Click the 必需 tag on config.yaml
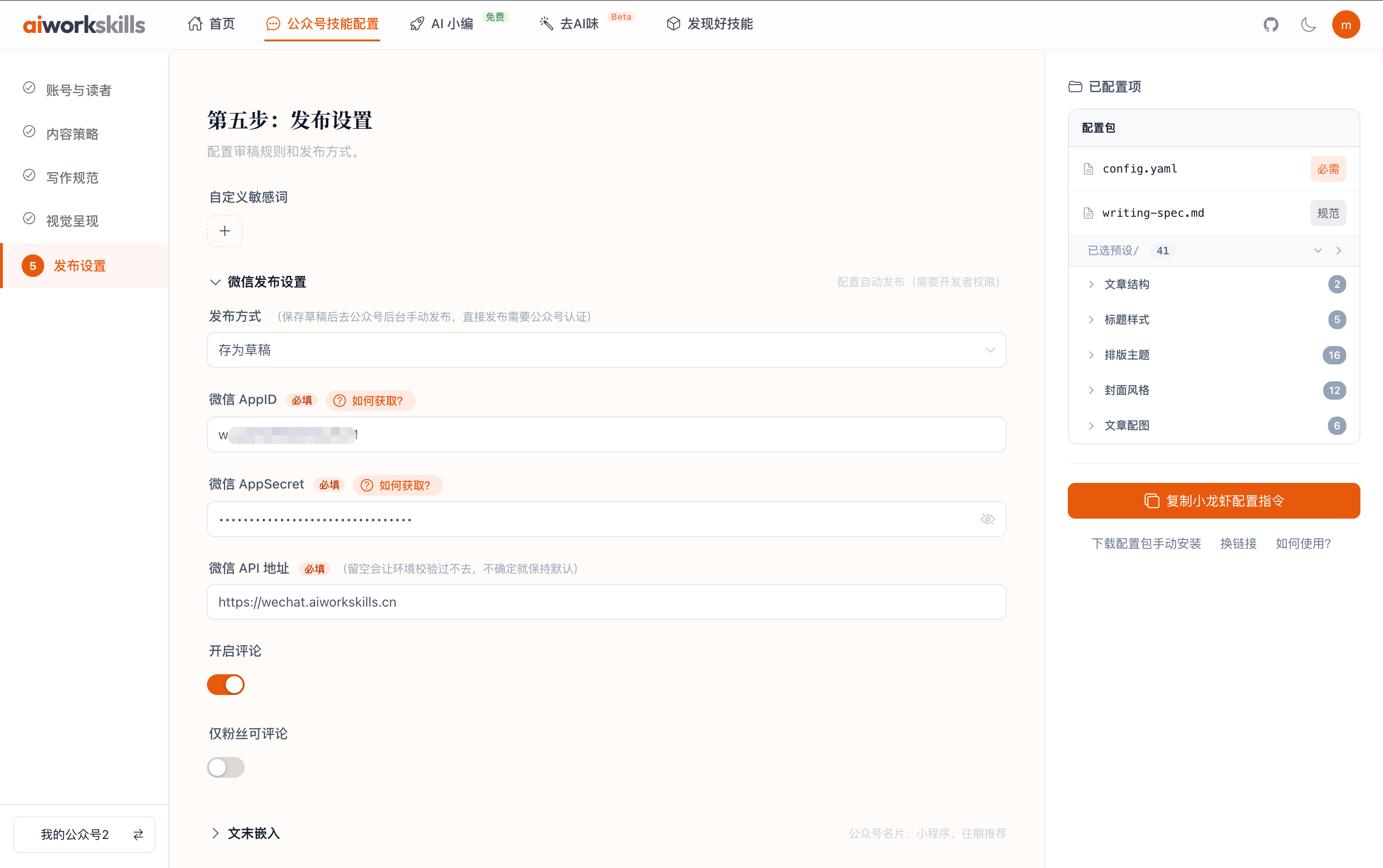Image resolution: width=1383 pixels, height=868 pixels. (x=1328, y=169)
